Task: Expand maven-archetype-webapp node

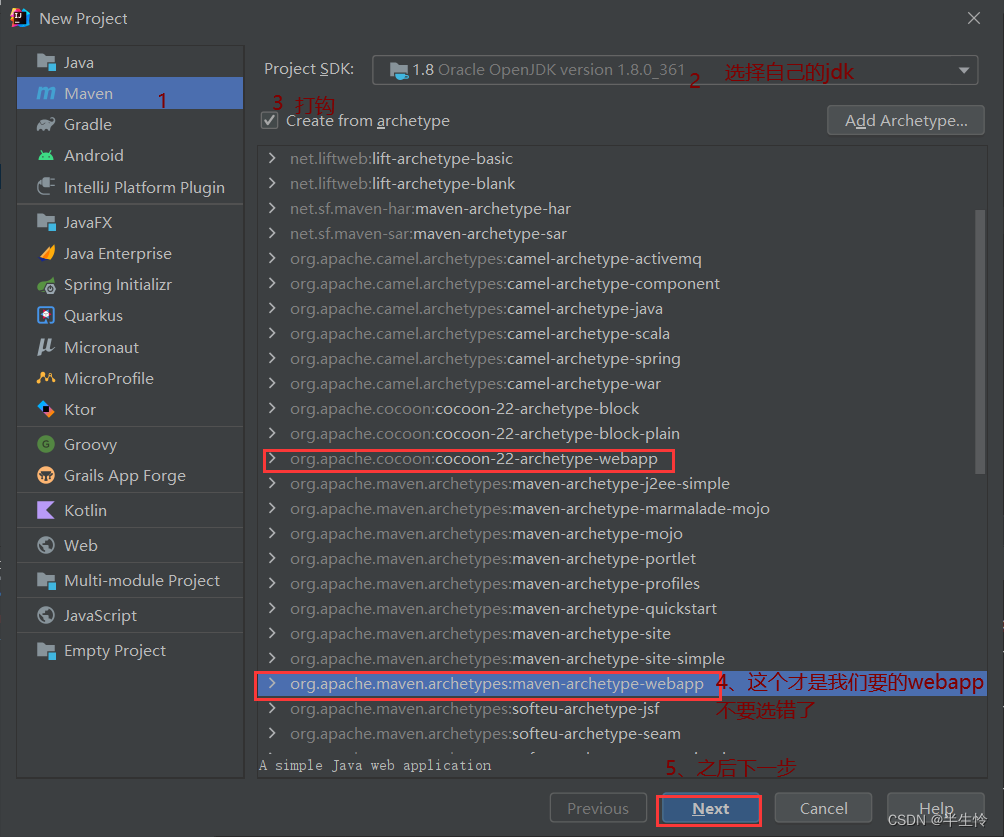Action: point(272,683)
